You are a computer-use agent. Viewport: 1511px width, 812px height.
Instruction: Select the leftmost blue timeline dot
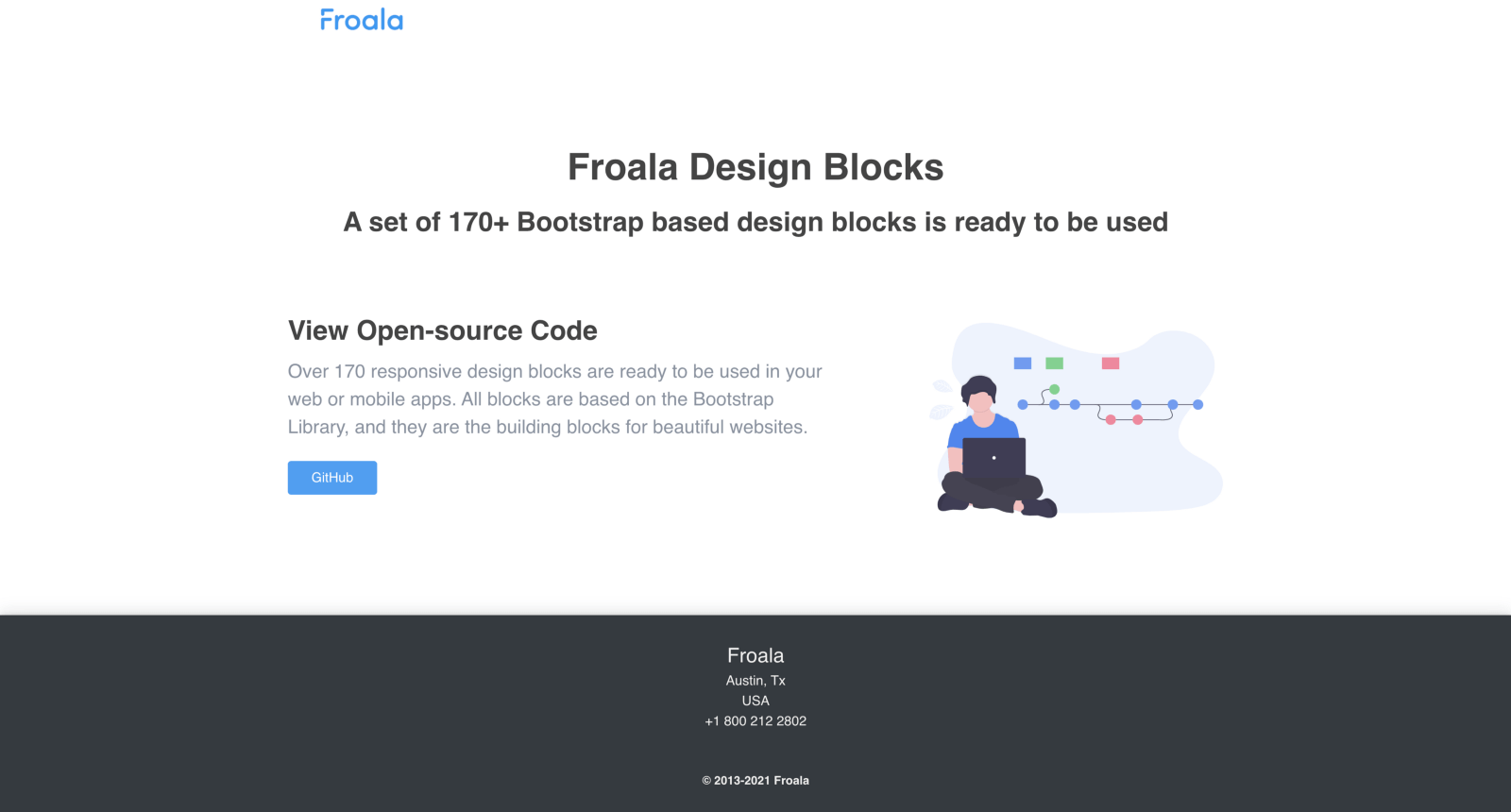coord(1023,404)
